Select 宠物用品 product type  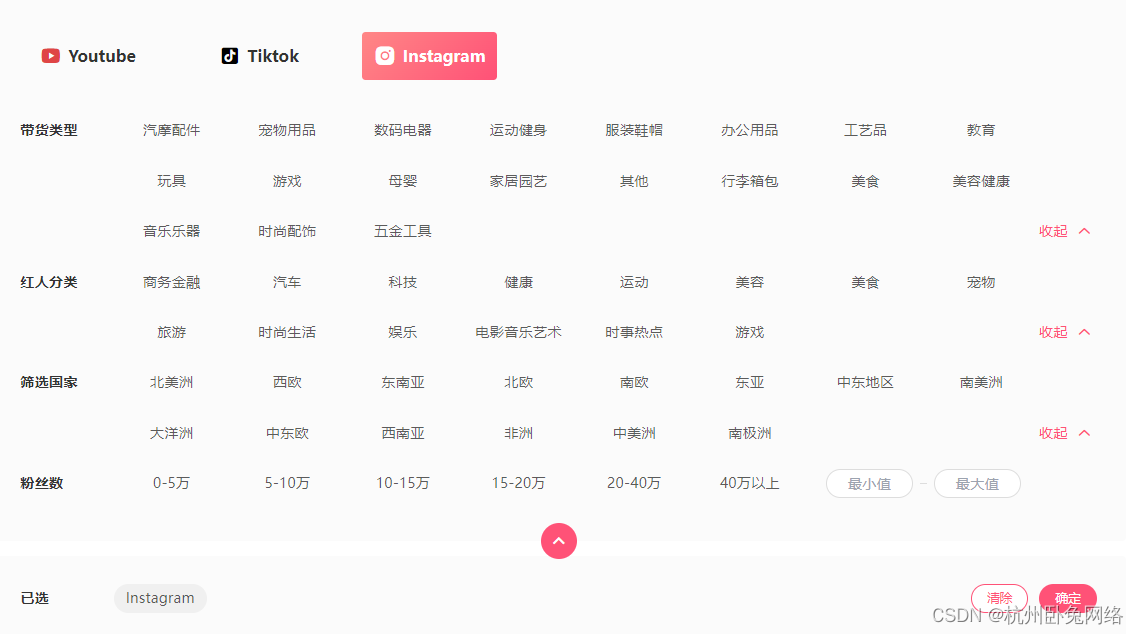click(287, 130)
